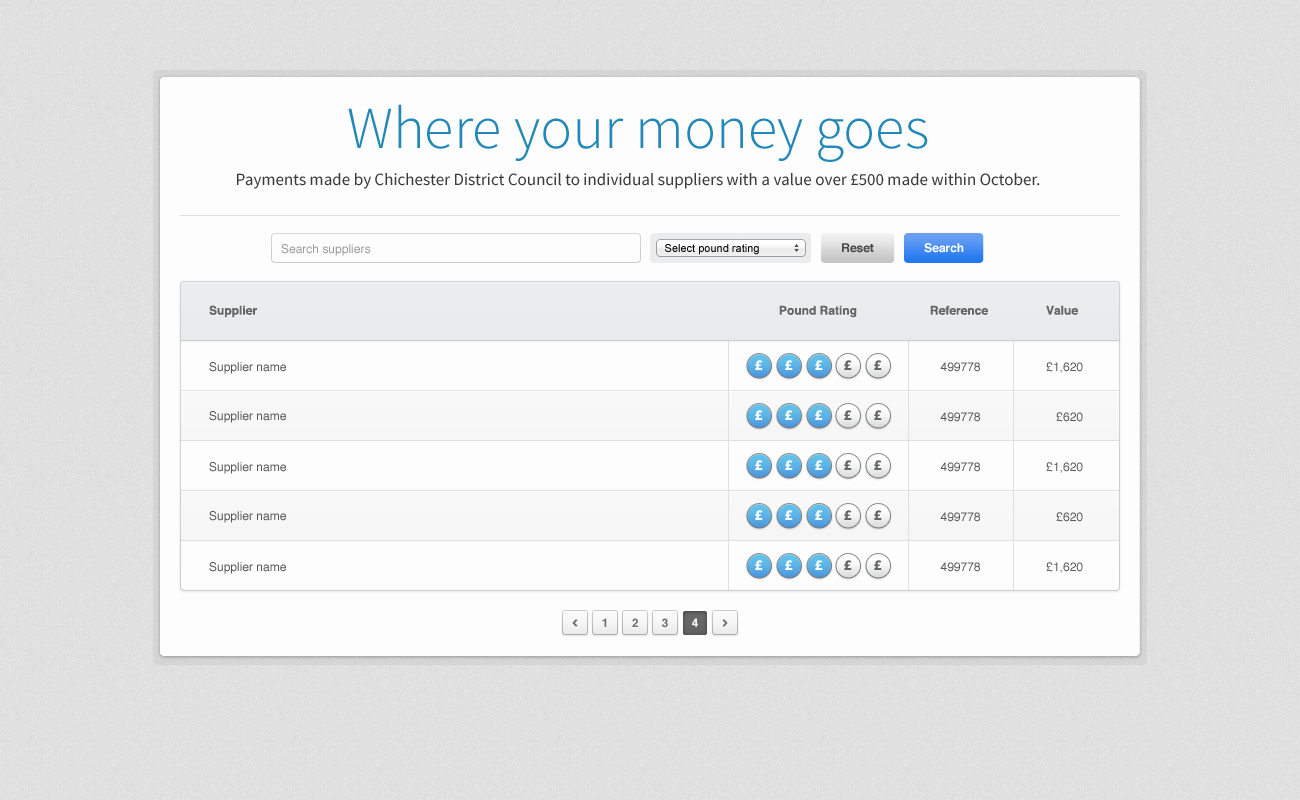Click third blue pound coin in last row
The height and width of the screenshot is (800, 1300).
819,566
